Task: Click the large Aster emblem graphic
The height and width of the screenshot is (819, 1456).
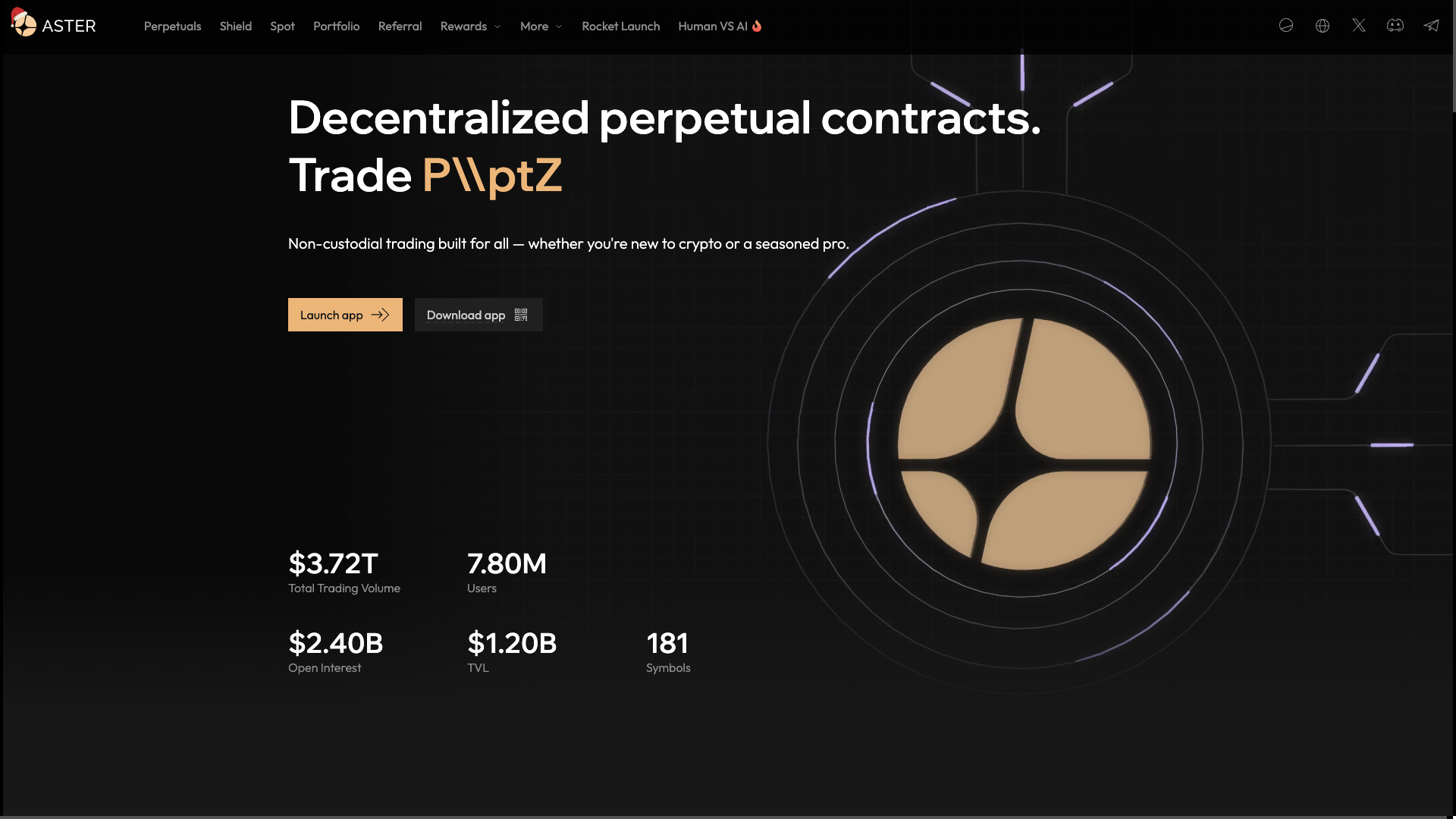Action: coord(1024,444)
